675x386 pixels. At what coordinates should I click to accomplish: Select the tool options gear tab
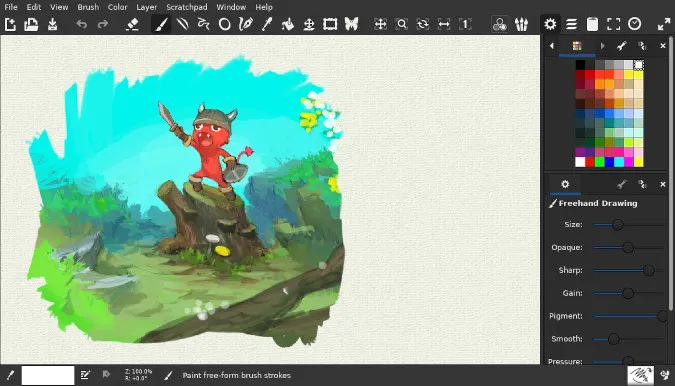click(x=565, y=185)
